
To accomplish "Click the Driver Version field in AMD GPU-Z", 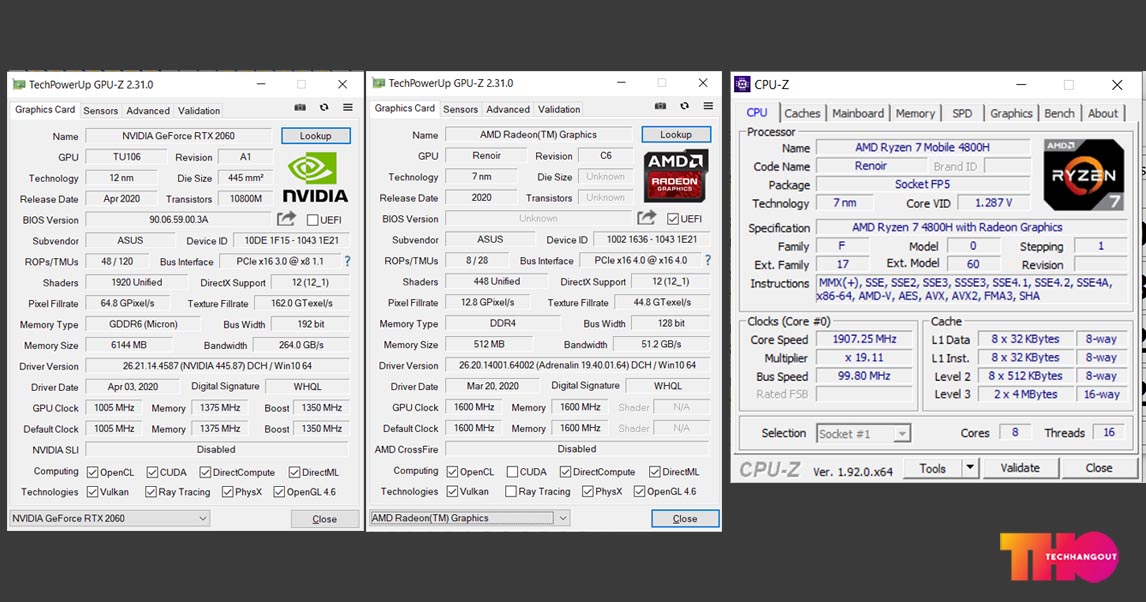I will (x=577, y=365).
